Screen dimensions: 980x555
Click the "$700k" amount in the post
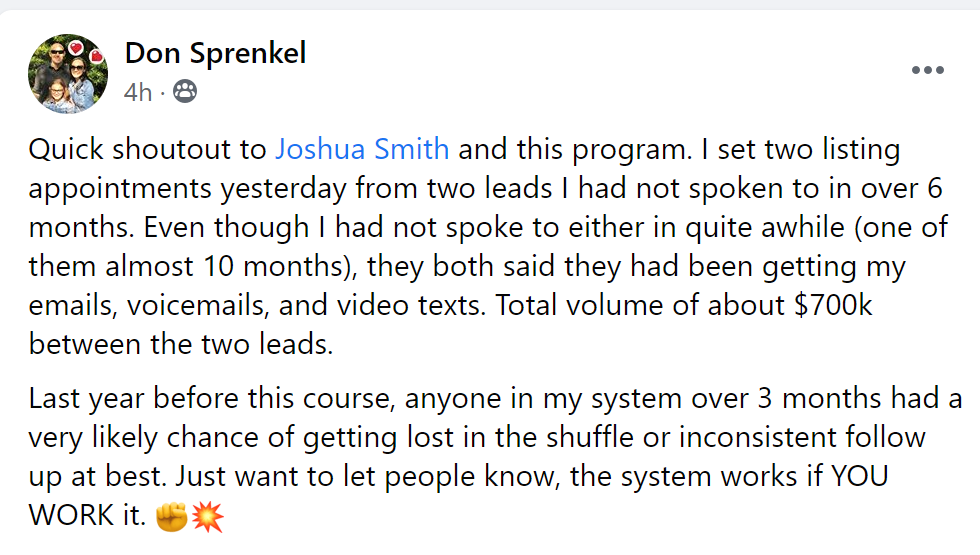pyautogui.click(x=832, y=305)
